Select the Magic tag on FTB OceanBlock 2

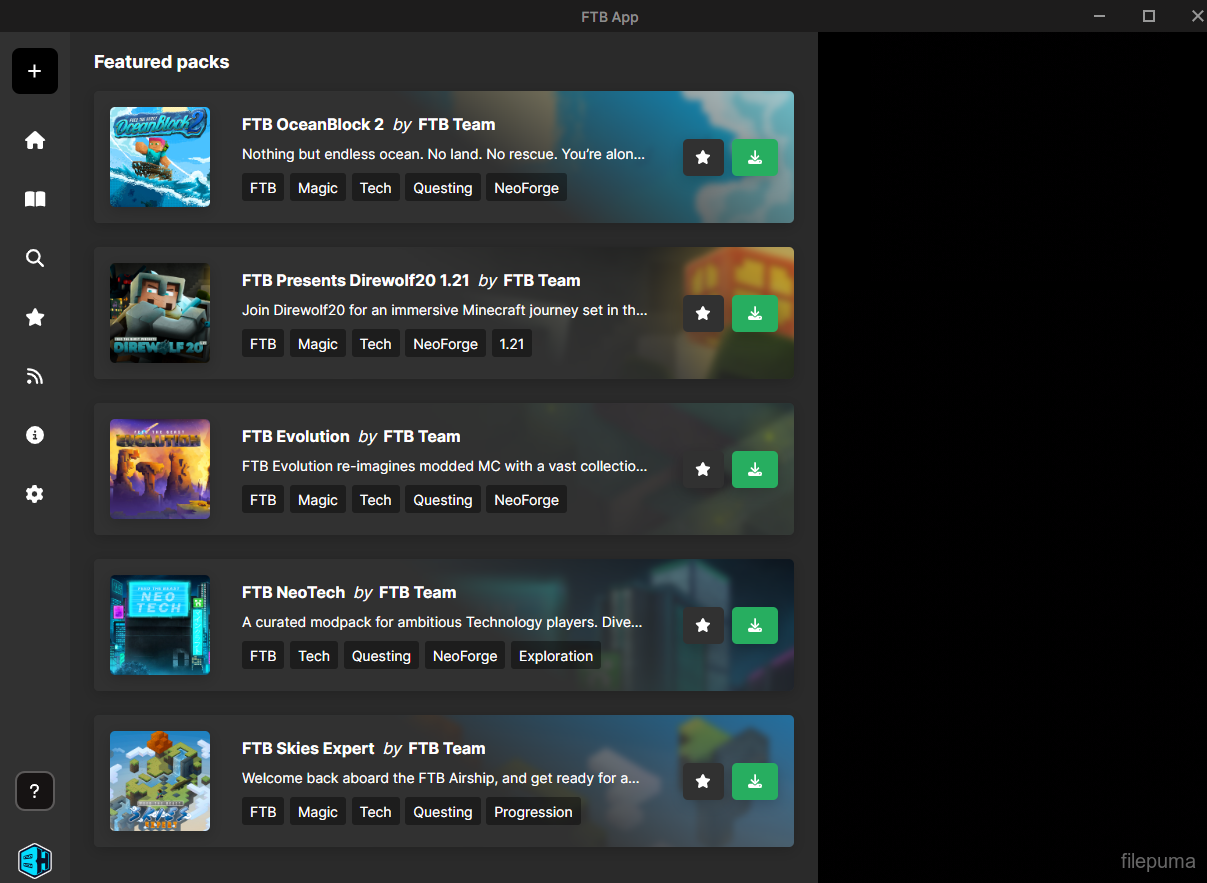[x=318, y=188]
